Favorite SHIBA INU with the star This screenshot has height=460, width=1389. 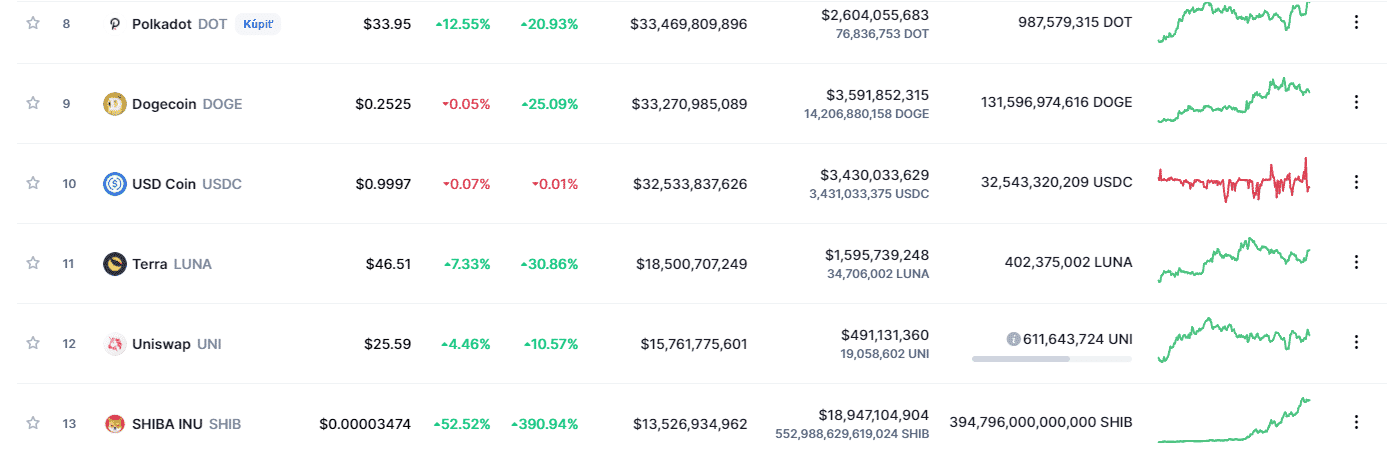pos(33,423)
